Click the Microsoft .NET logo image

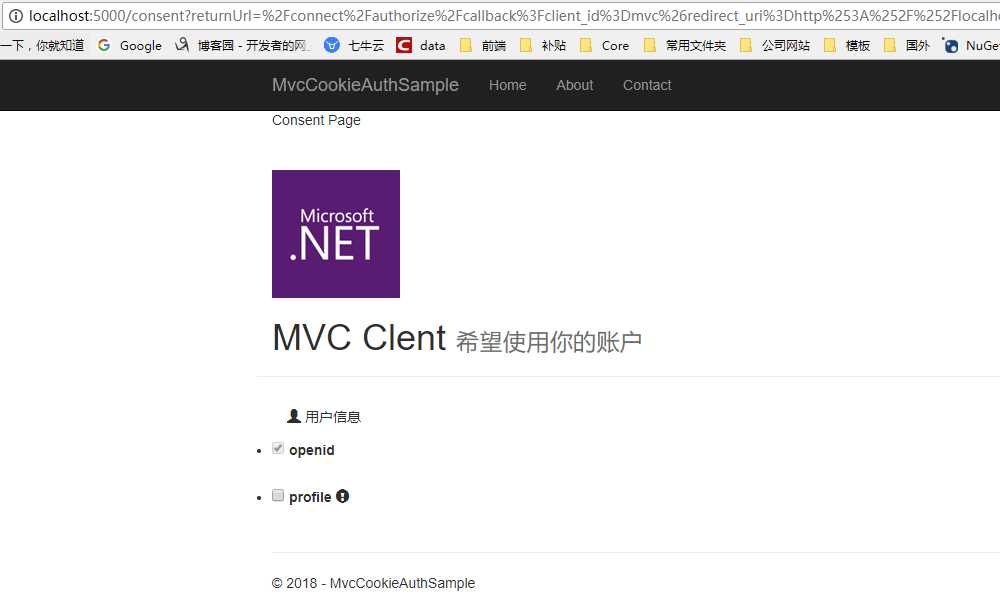pos(336,234)
